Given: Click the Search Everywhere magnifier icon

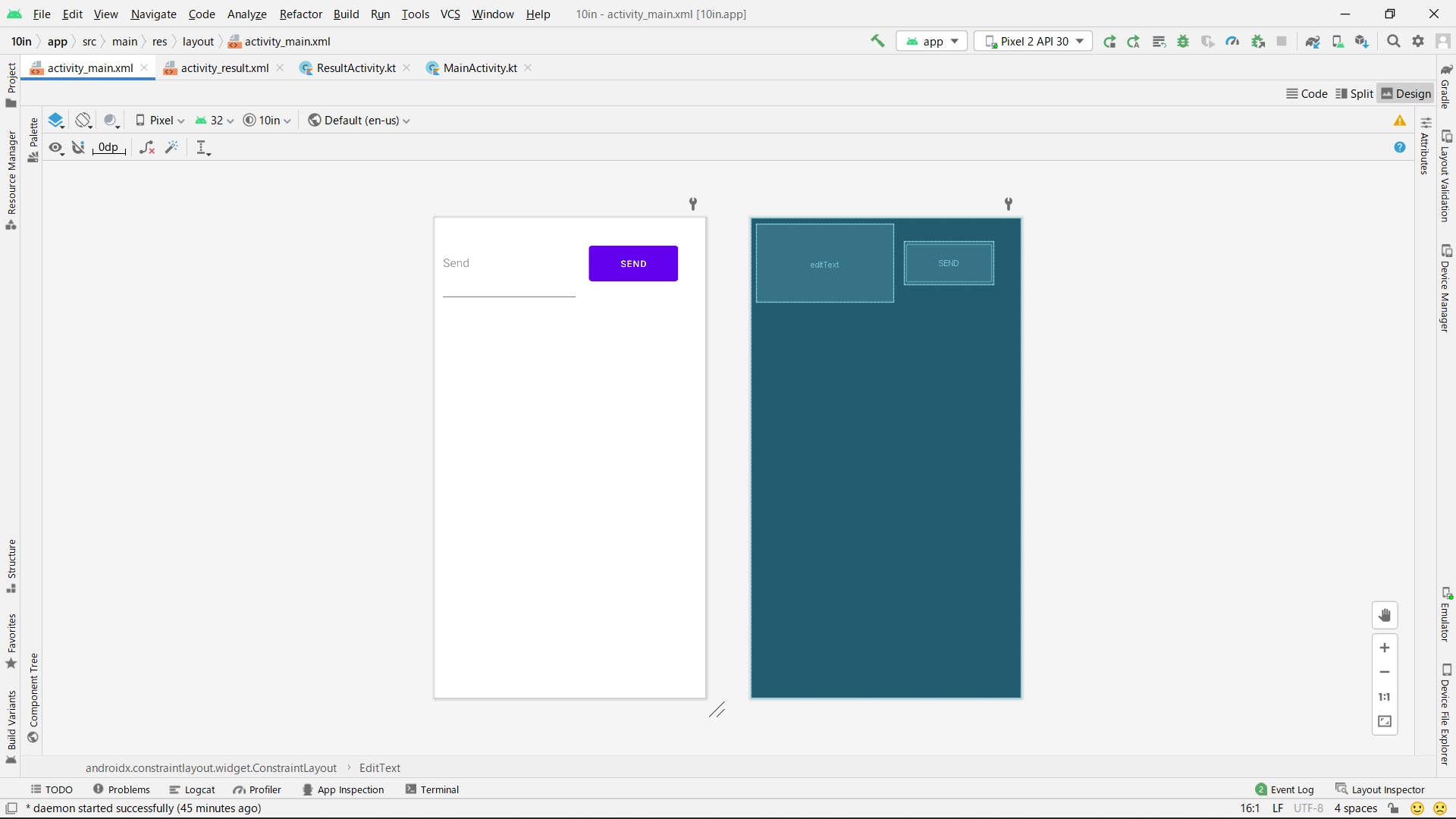Looking at the screenshot, I should pos(1393,42).
